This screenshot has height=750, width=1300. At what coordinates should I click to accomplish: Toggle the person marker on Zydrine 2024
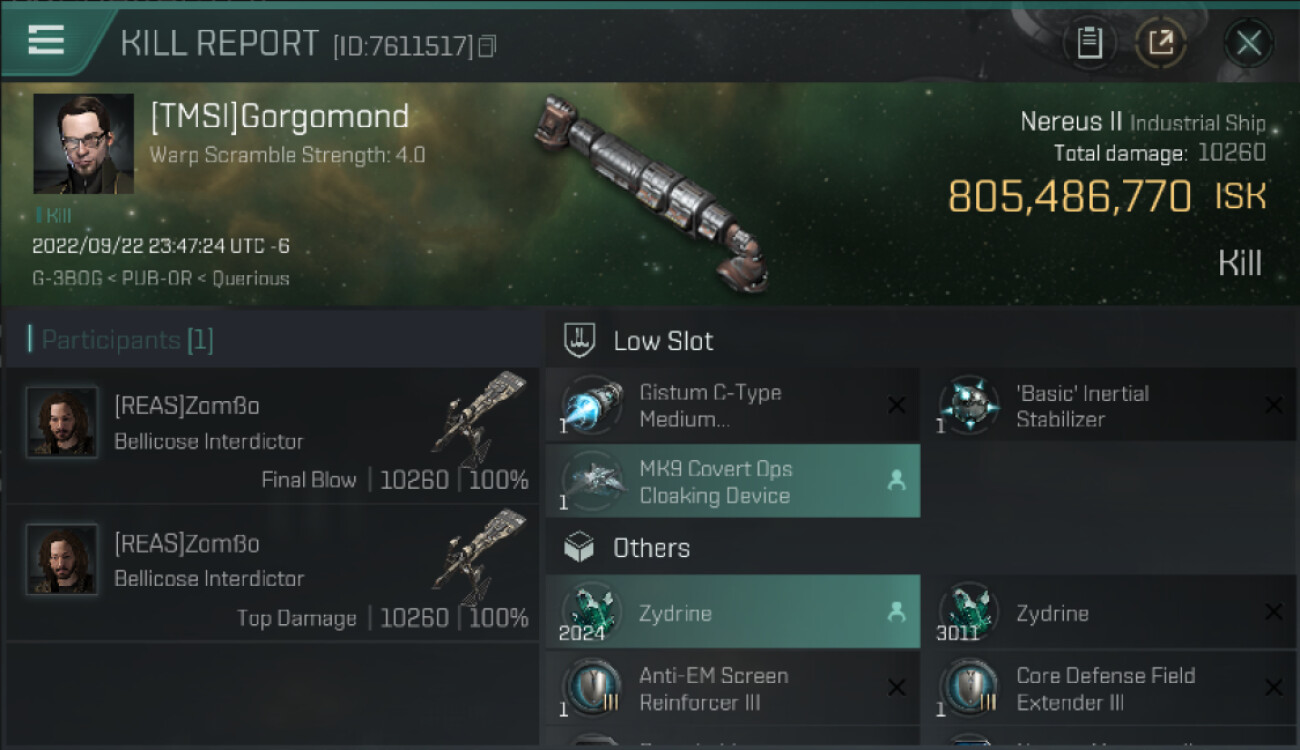coord(896,612)
